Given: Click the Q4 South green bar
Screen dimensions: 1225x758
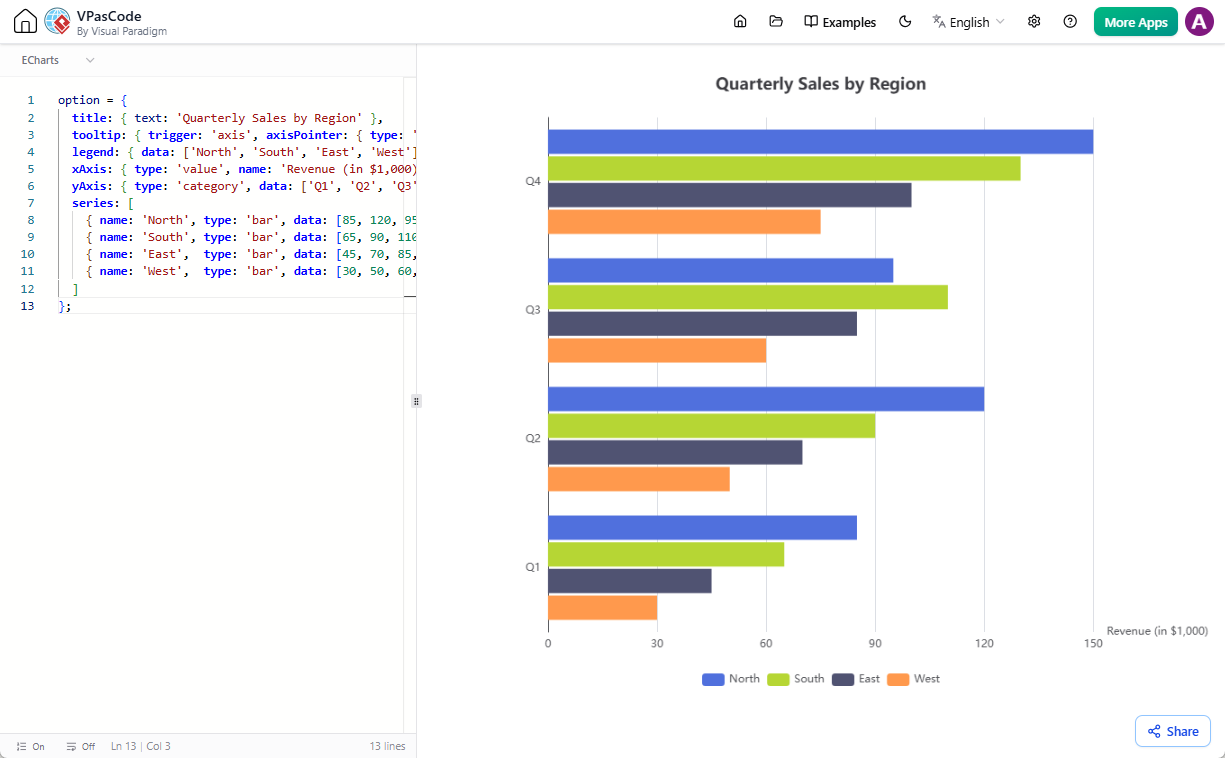Looking at the screenshot, I should [x=784, y=169].
